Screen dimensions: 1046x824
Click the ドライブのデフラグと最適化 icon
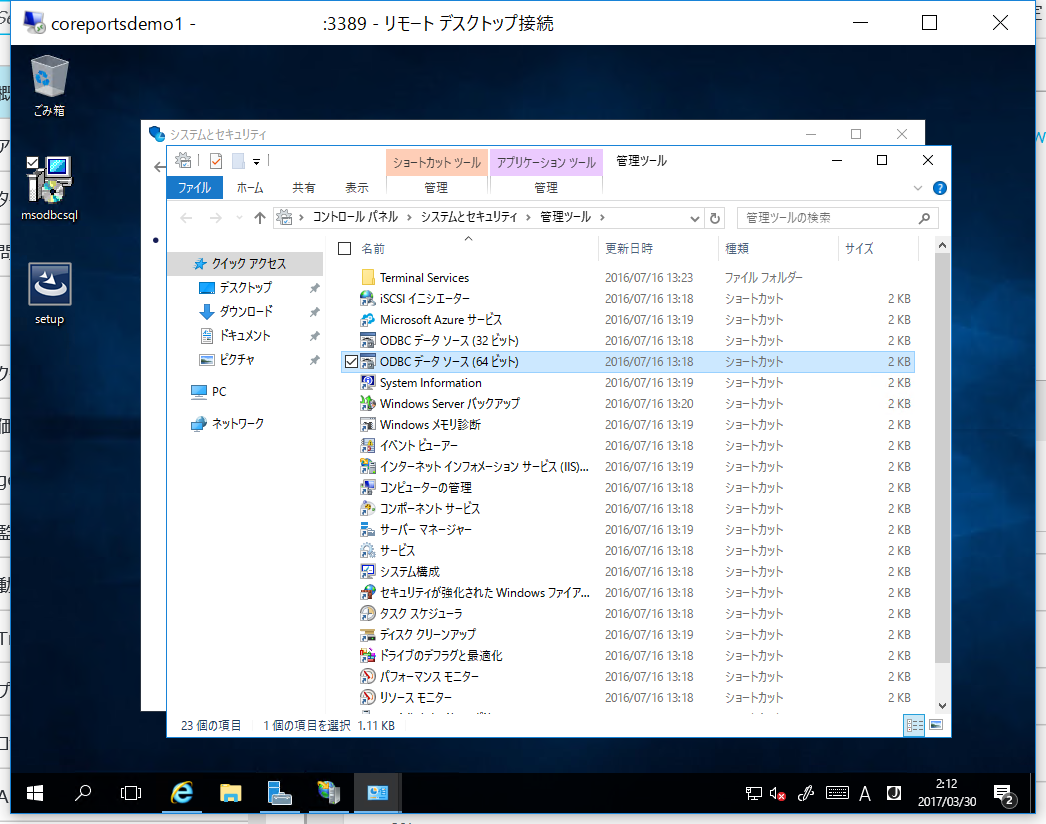pos(368,655)
